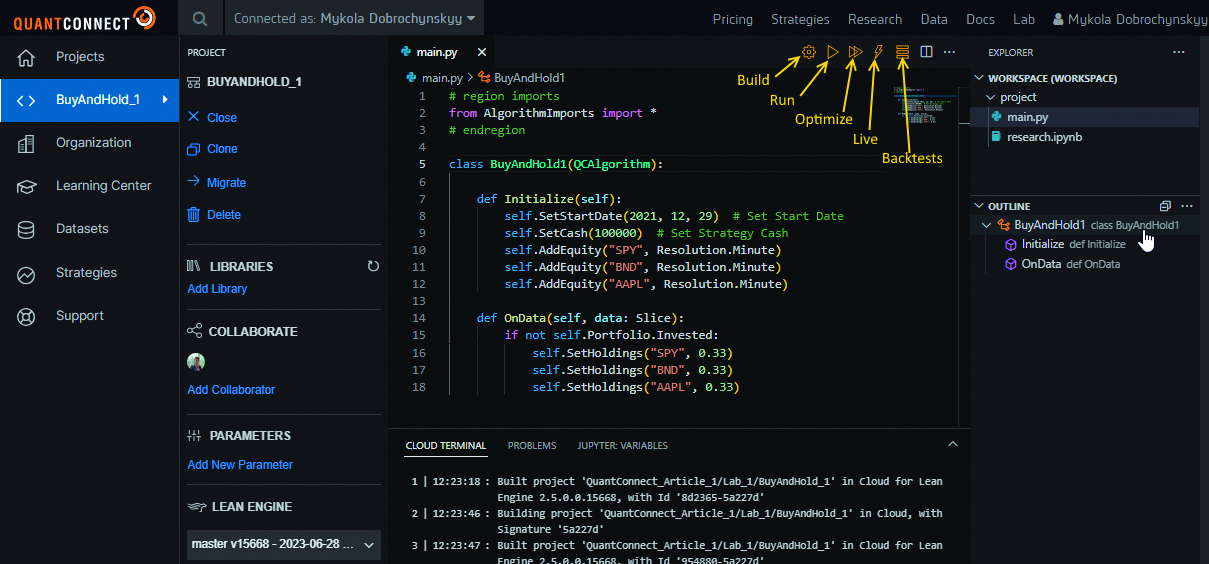Collapse BuyAndHold1 class in outline
The height and width of the screenshot is (564, 1209).
click(987, 225)
